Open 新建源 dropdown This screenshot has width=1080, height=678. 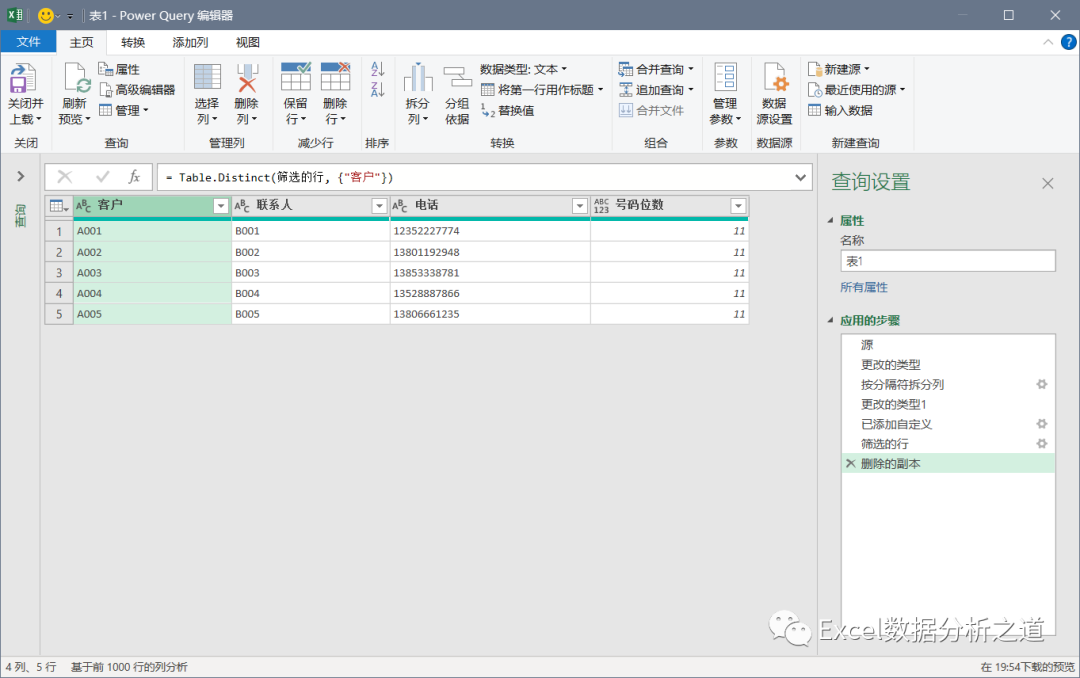[838, 69]
